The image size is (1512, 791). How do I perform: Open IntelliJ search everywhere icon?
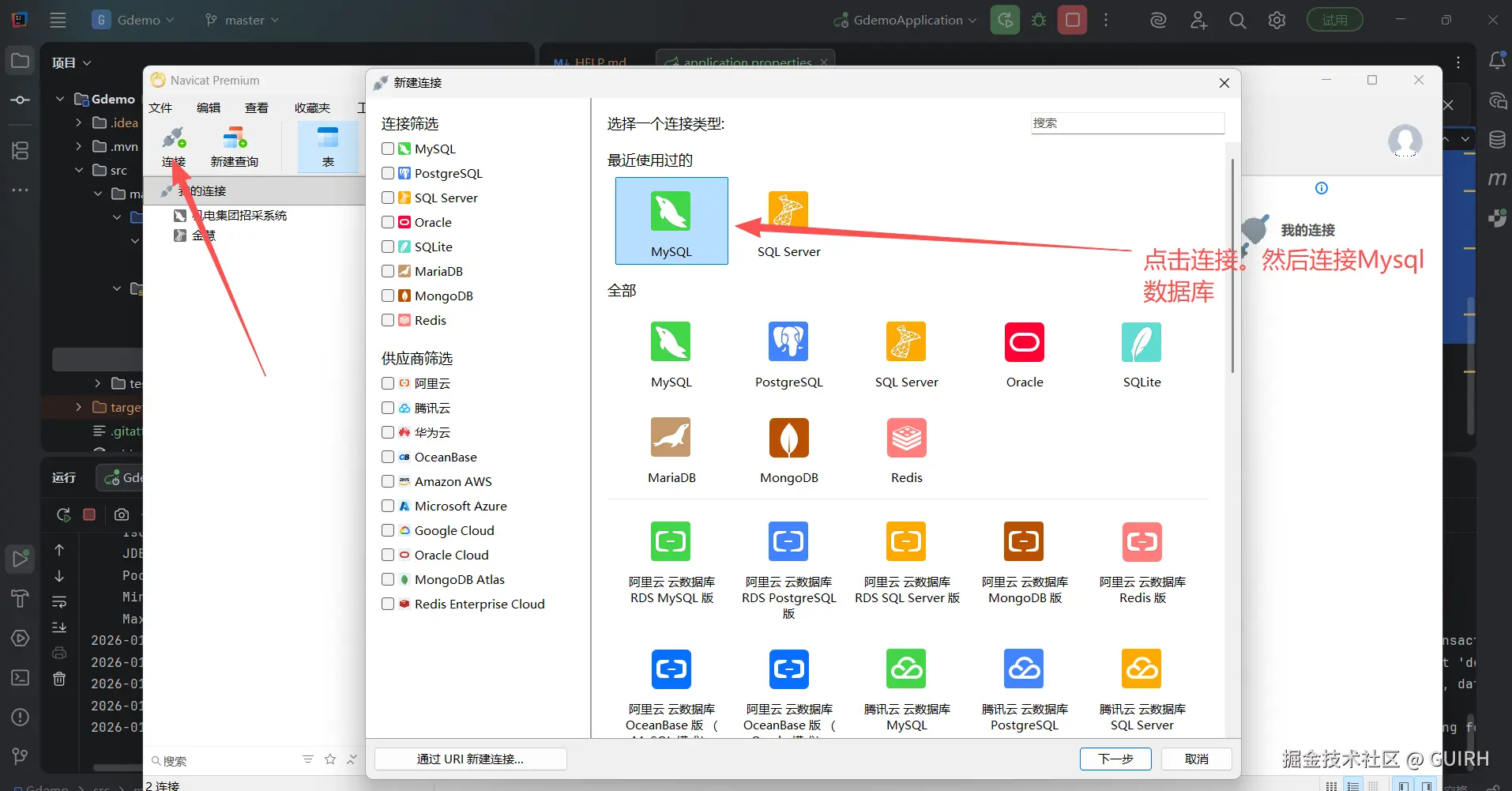(1238, 21)
